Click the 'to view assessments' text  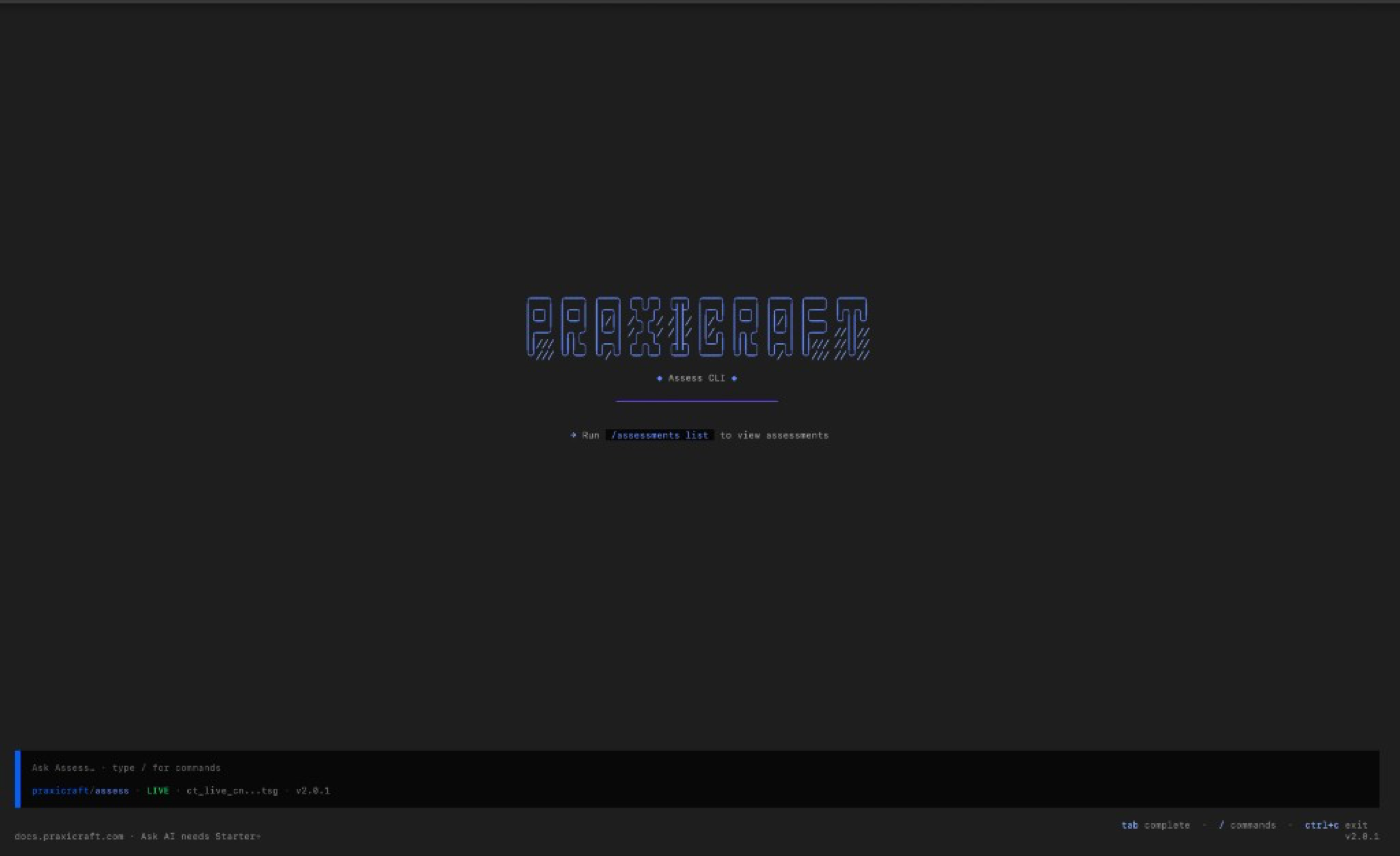(774, 435)
